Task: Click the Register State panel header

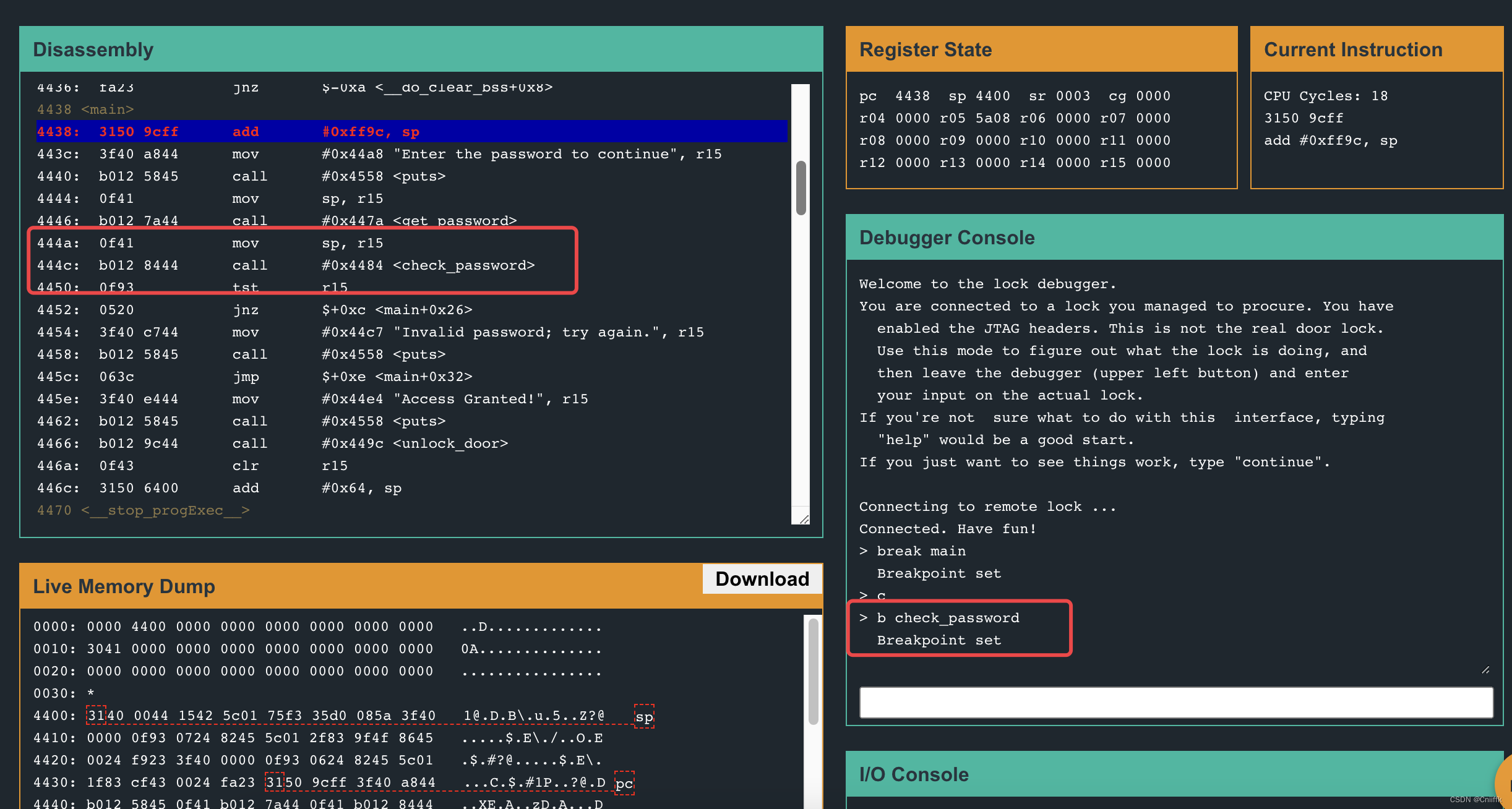Action: point(1041,49)
